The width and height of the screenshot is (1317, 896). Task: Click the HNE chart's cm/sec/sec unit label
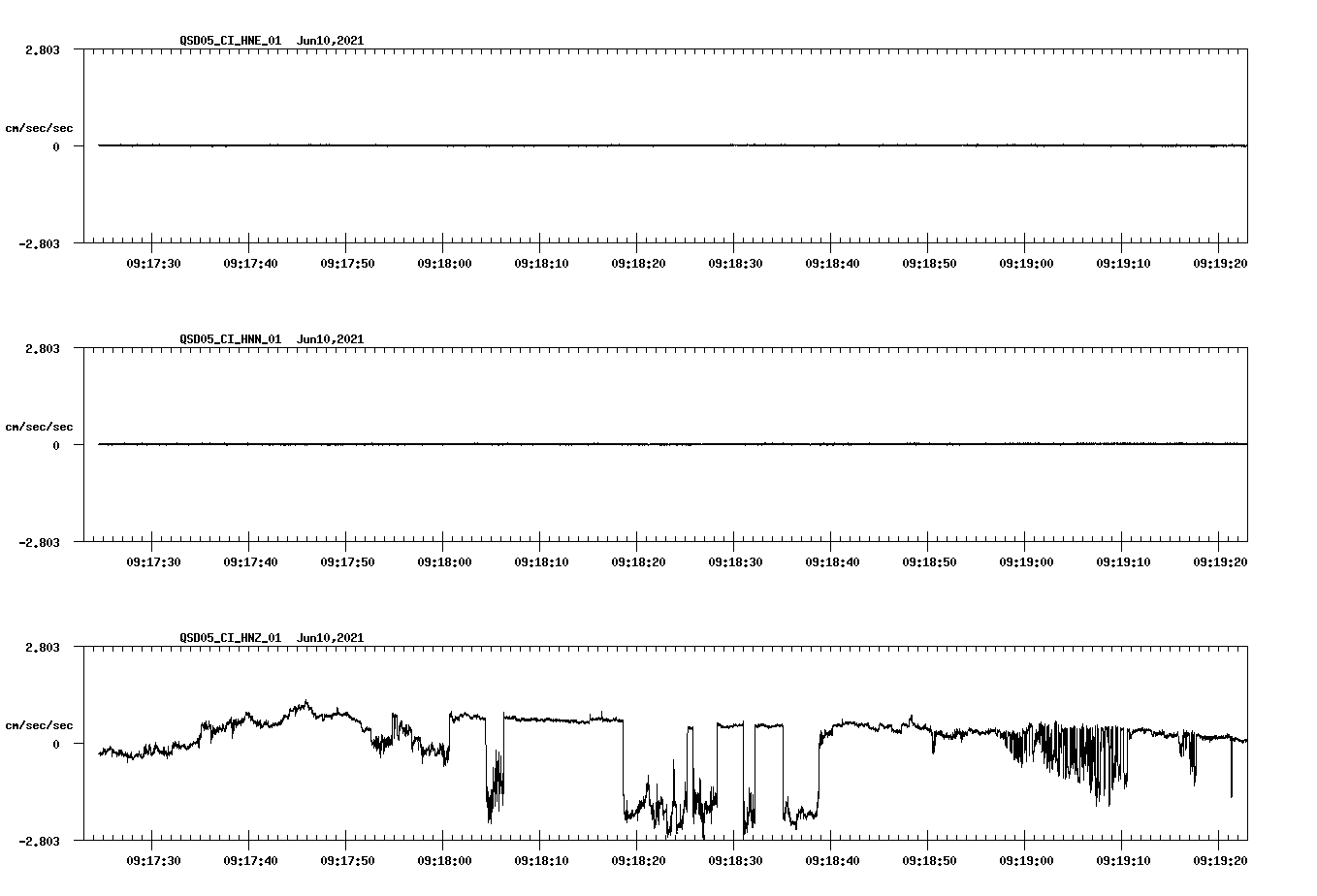click(x=39, y=128)
